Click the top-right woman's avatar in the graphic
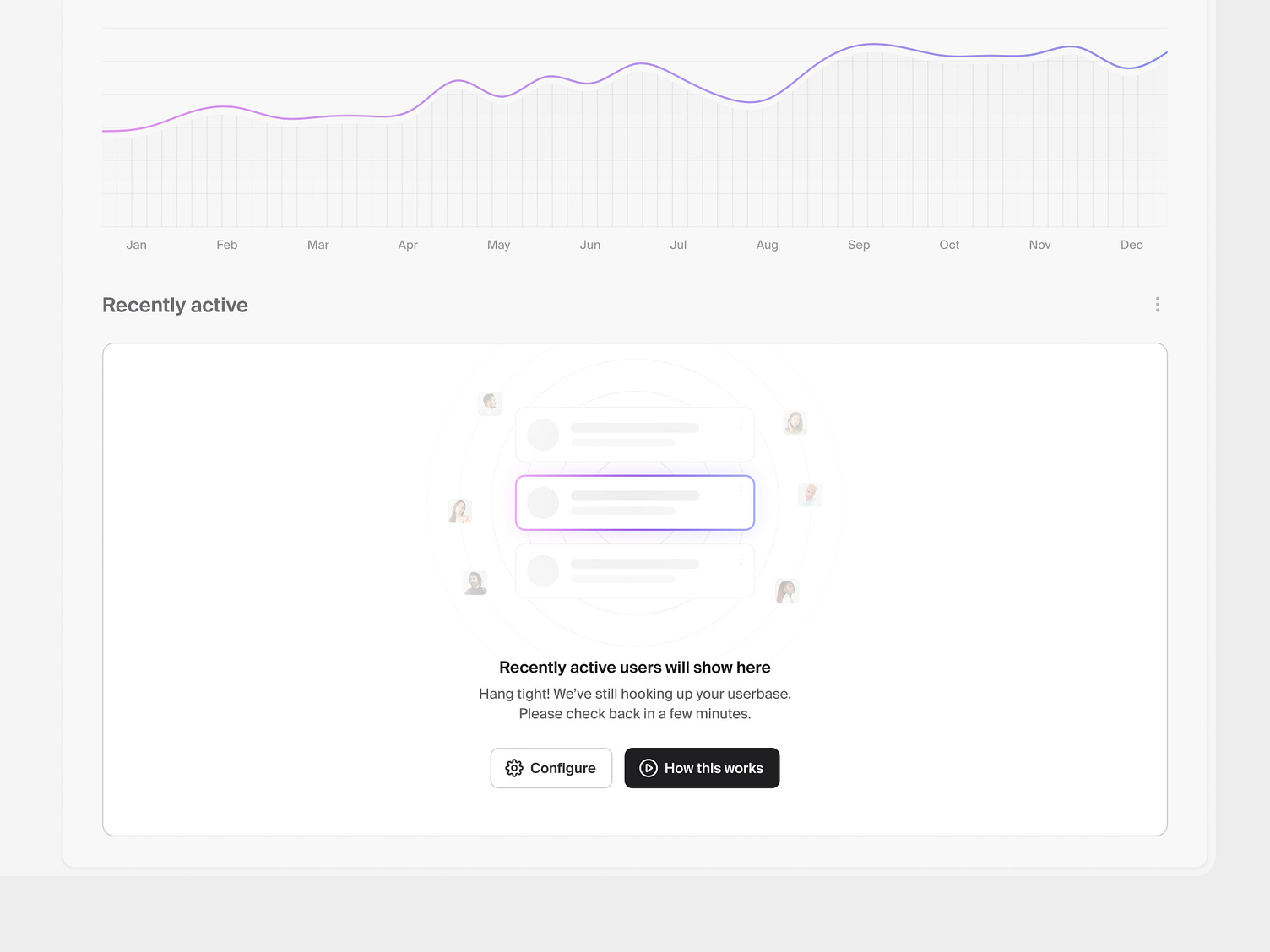 [x=795, y=423]
